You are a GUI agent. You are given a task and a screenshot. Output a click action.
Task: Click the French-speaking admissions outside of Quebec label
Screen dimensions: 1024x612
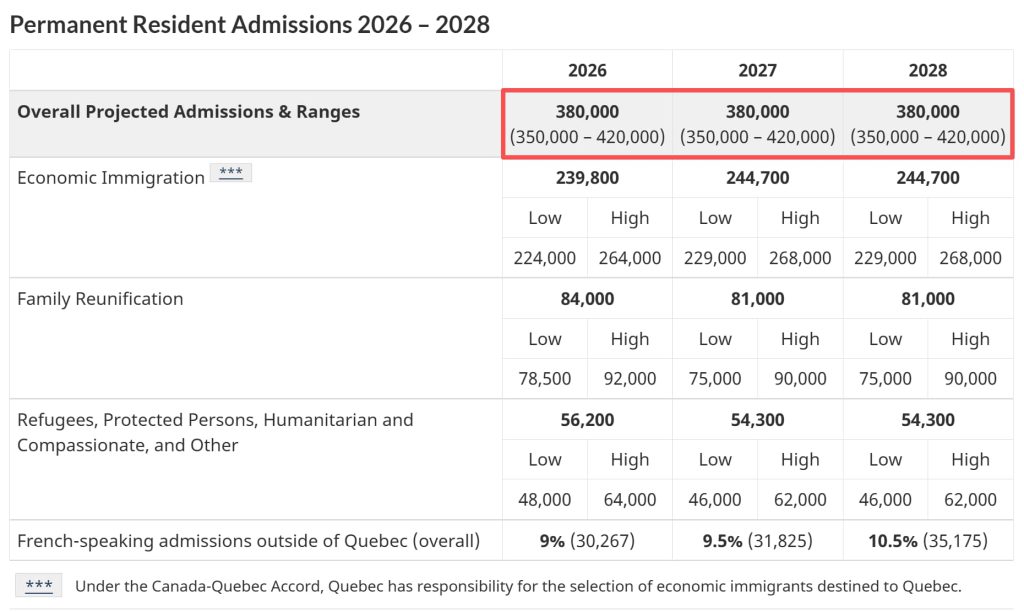pos(248,541)
